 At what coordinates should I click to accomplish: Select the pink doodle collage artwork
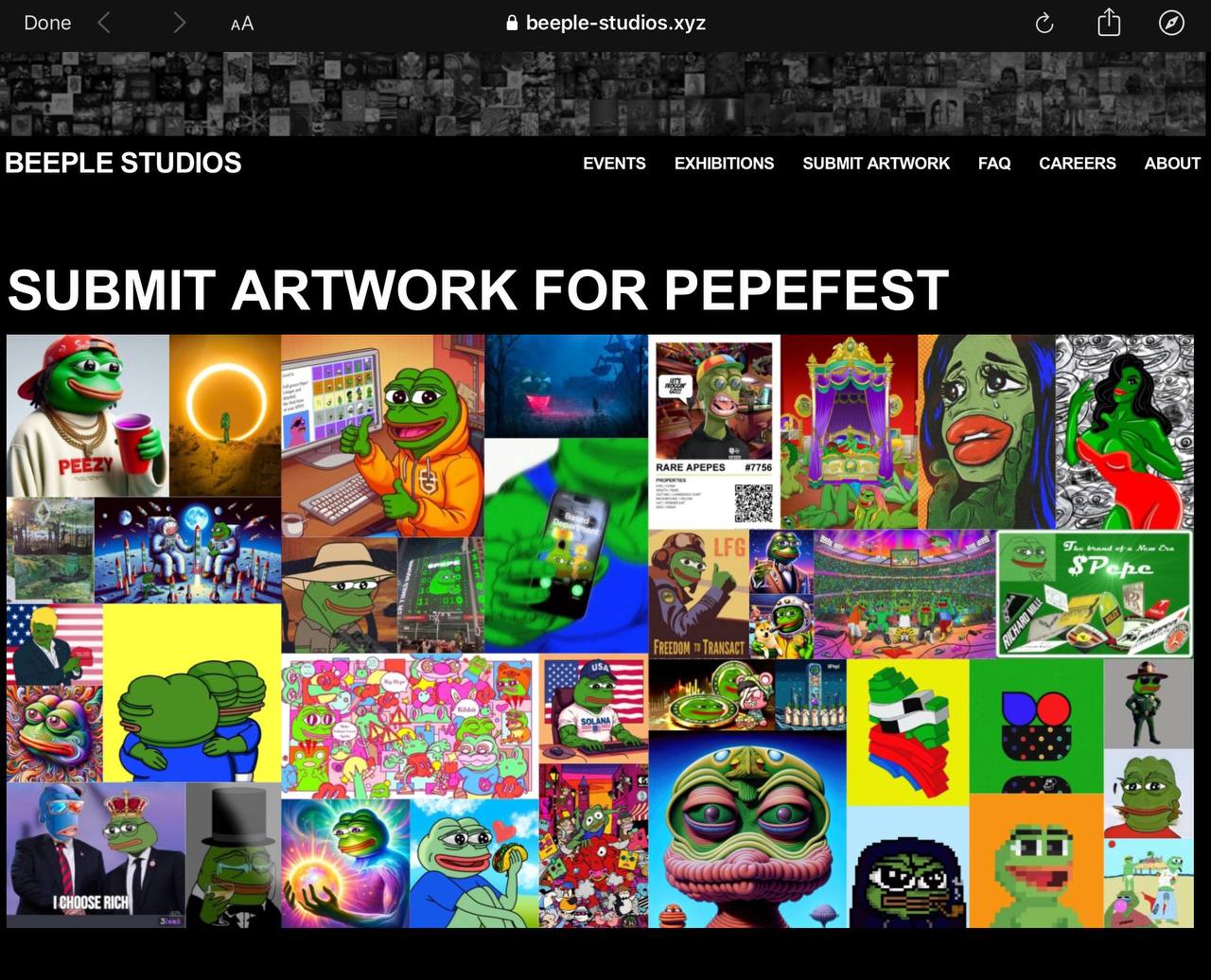(410, 726)
